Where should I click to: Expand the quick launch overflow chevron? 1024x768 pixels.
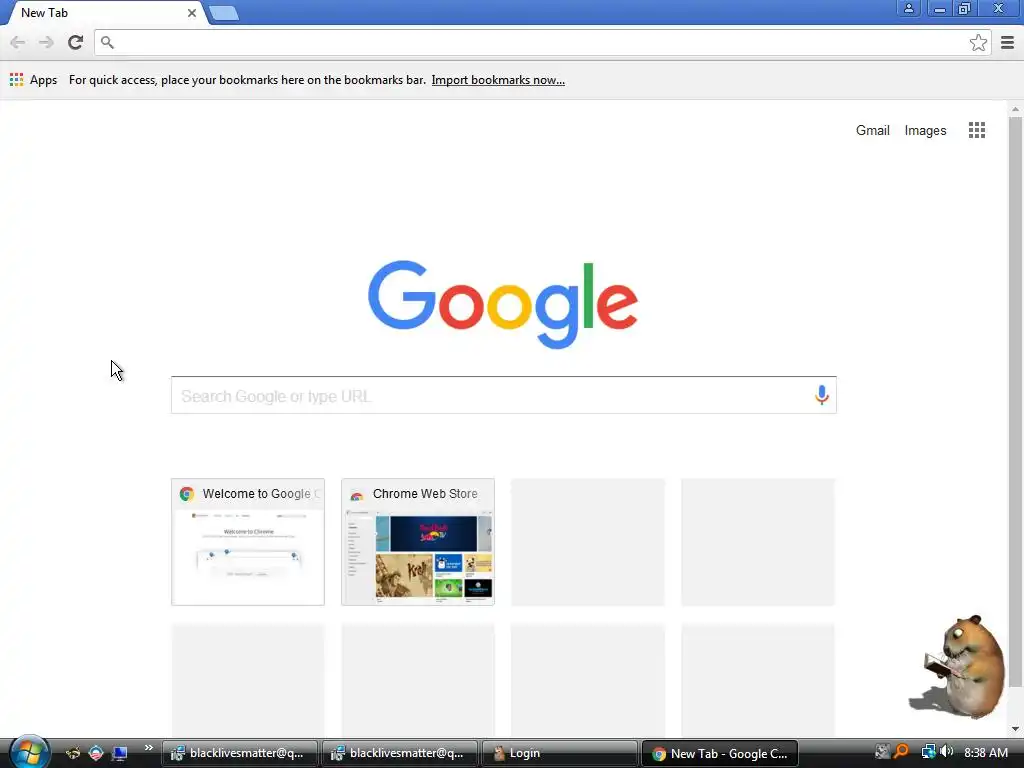tap(148, 748)
